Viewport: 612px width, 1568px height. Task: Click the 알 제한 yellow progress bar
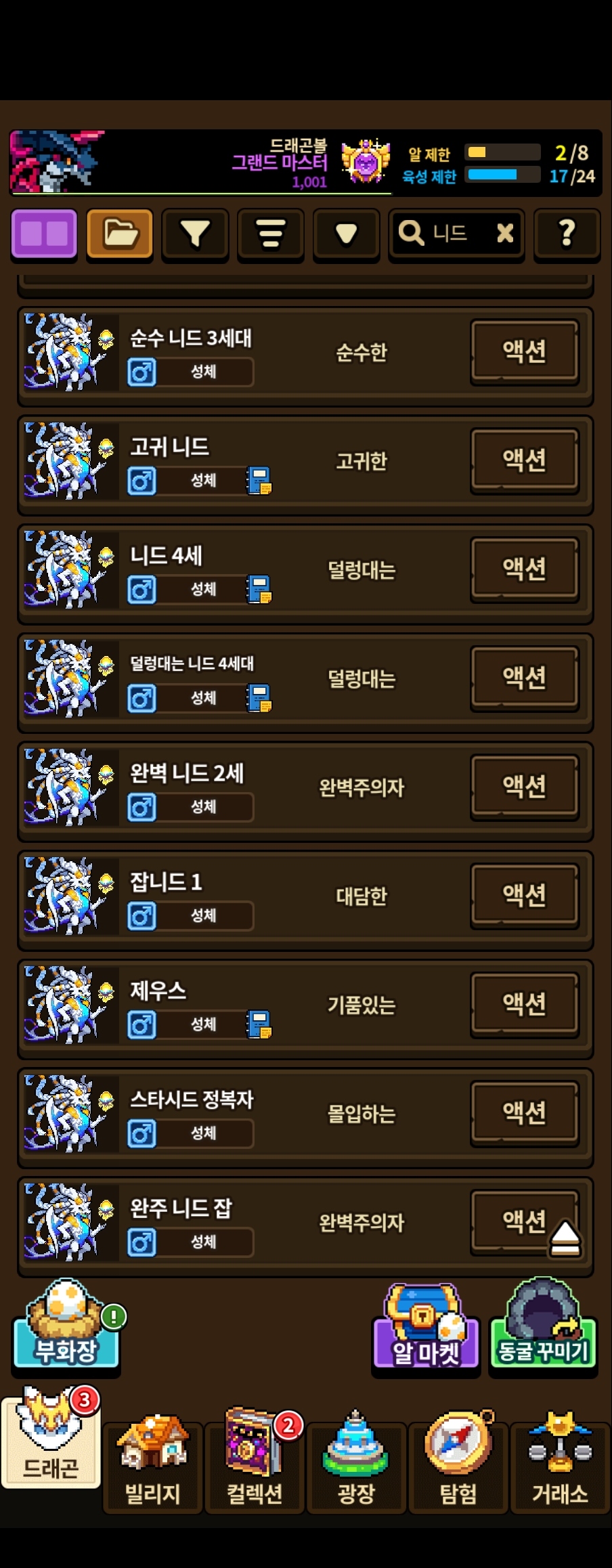503,152
